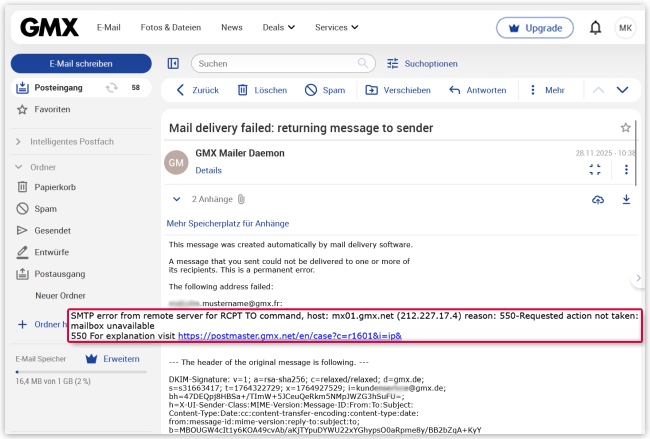Open the email's three-dot options menu
The width and height of the screenshot is (650, 439).
[626, 169]
